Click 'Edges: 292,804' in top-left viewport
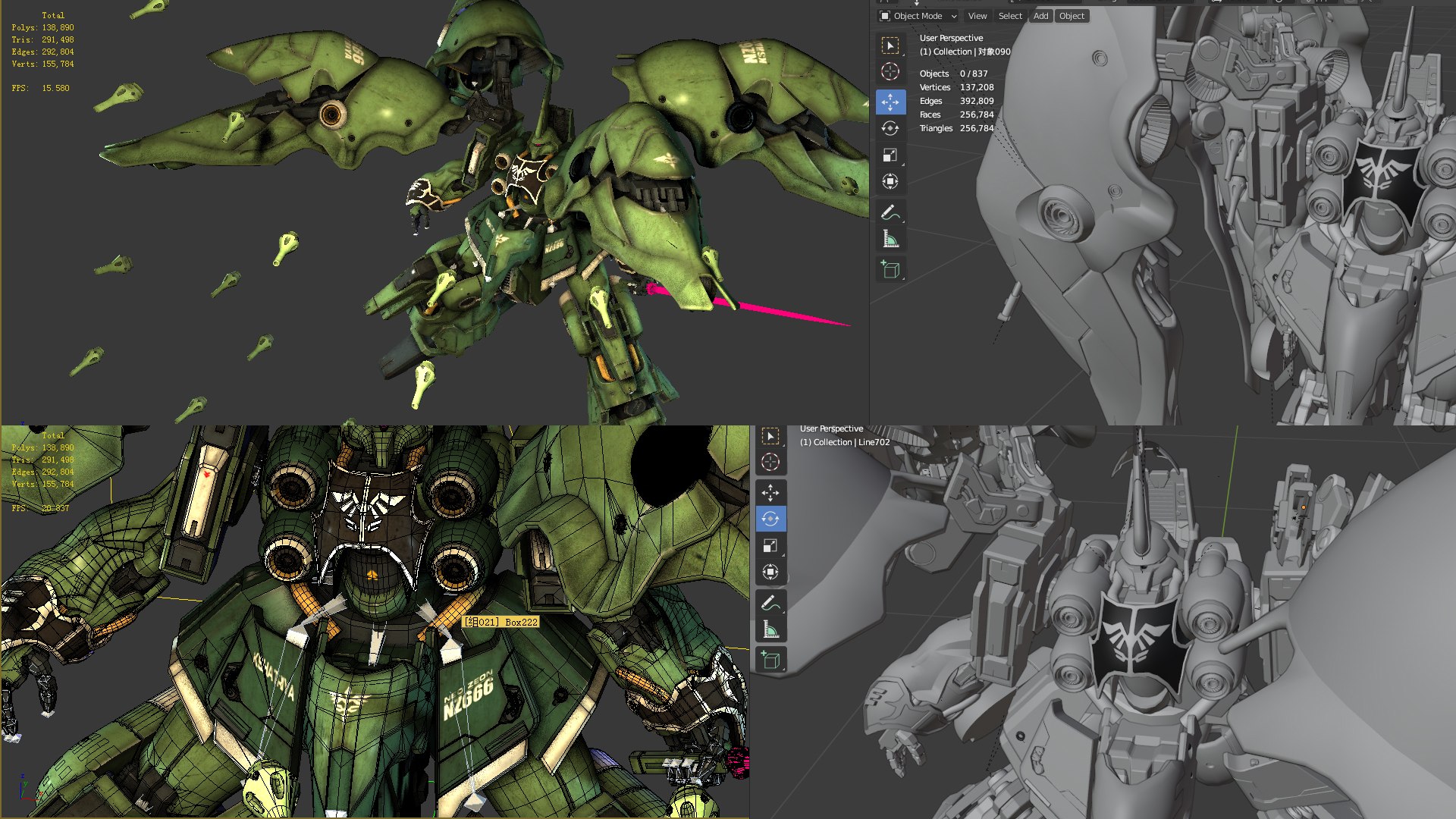Viewport: 1456px width, 819px height. tap(42, 52)
